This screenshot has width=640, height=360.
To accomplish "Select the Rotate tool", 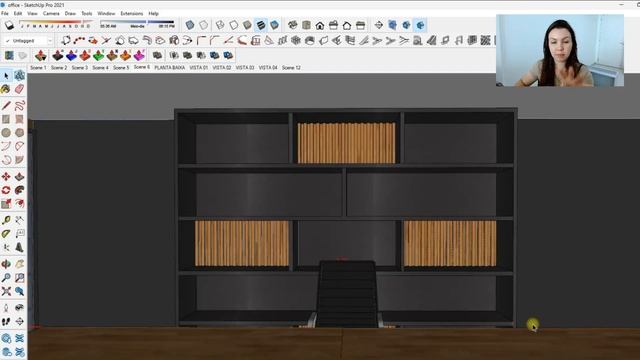I will pos(6,190).
